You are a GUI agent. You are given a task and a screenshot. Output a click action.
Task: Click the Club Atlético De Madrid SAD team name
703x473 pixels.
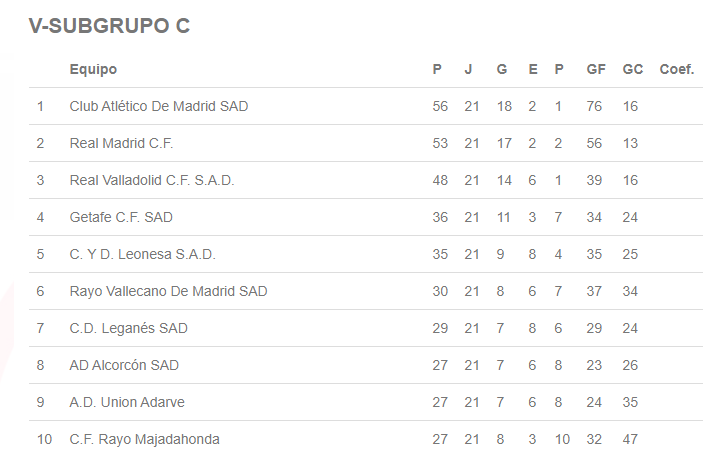coord(158,106)
